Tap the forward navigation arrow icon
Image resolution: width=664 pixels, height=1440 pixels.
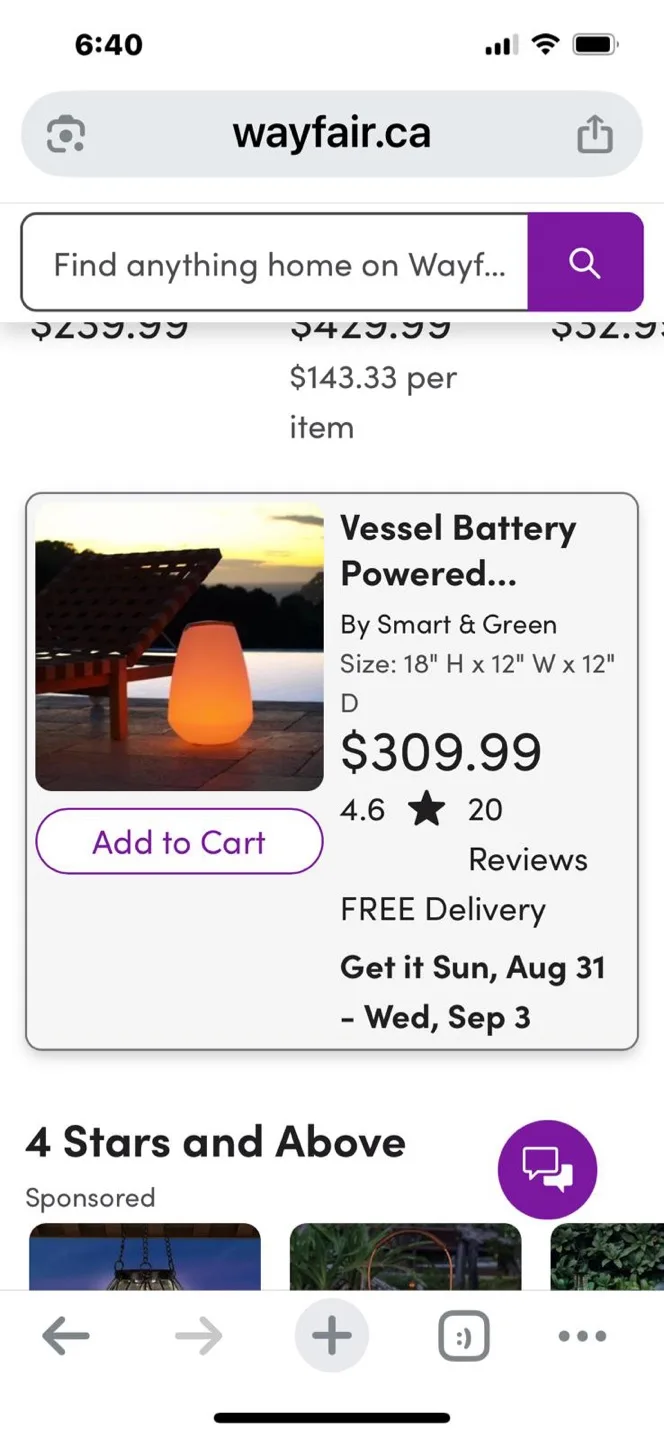198,1335
